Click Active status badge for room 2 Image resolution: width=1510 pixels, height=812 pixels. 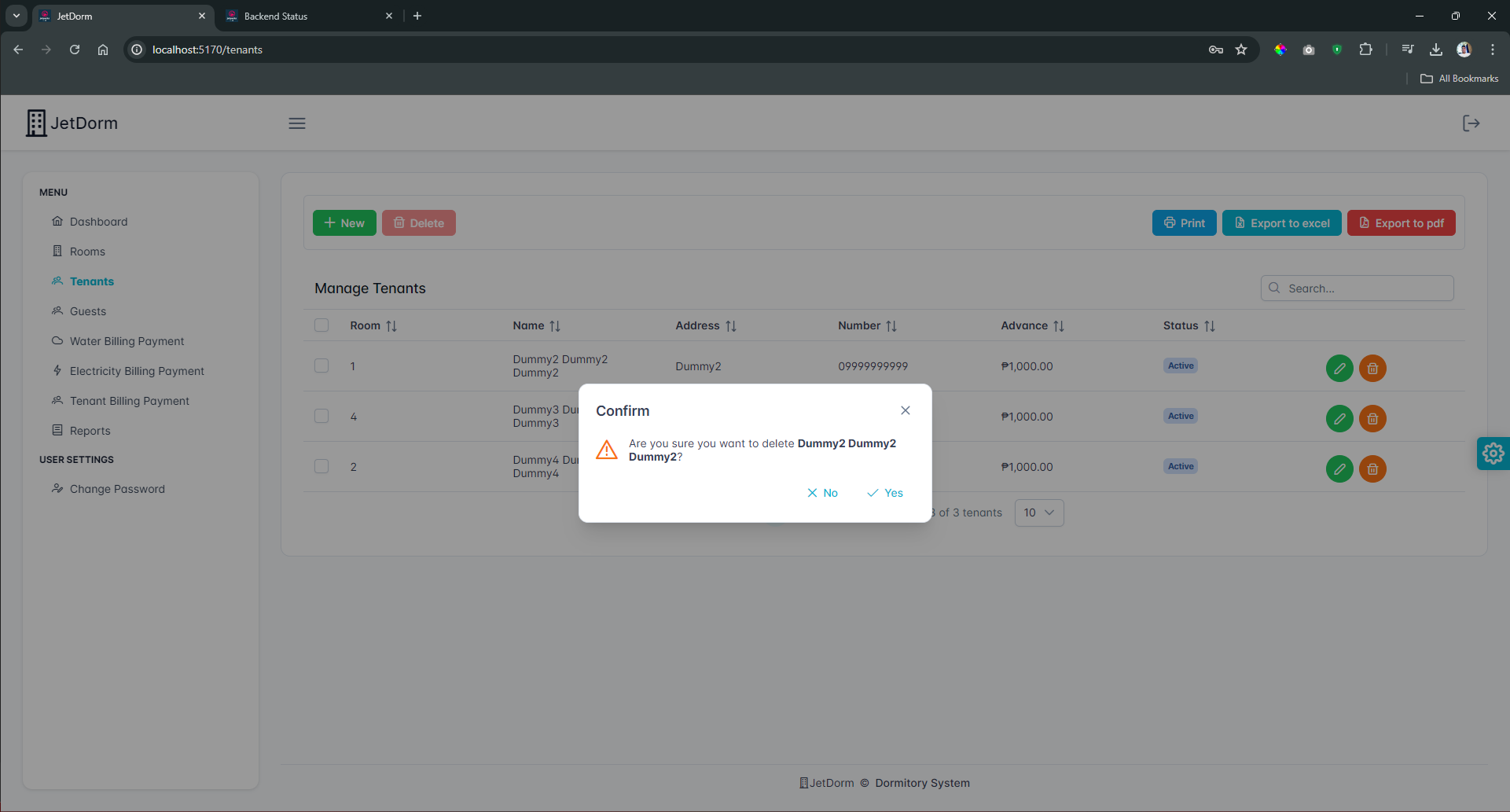tap(1181, 466)
